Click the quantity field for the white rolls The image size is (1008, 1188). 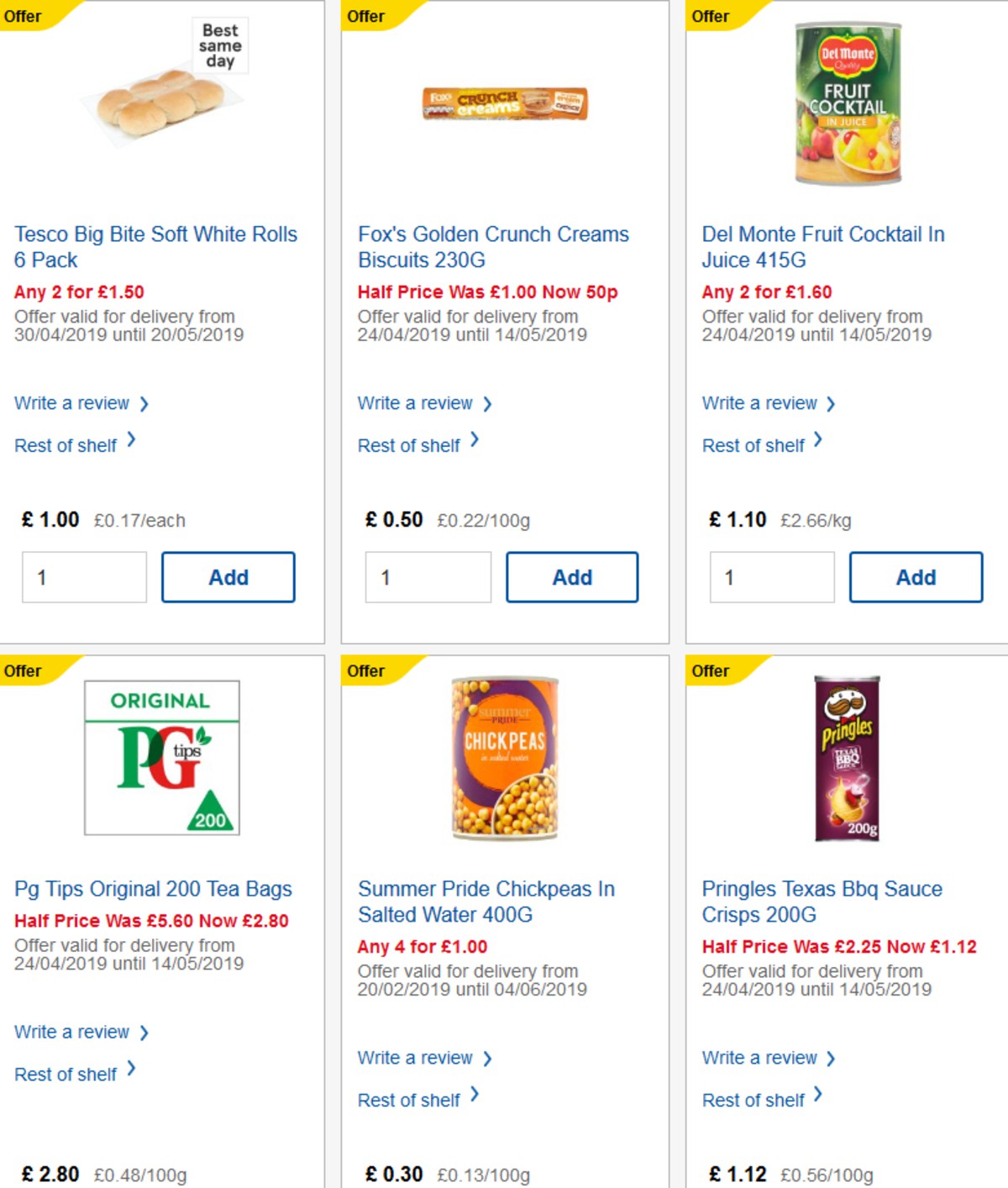pyautogui.click(x=83, y=577)
